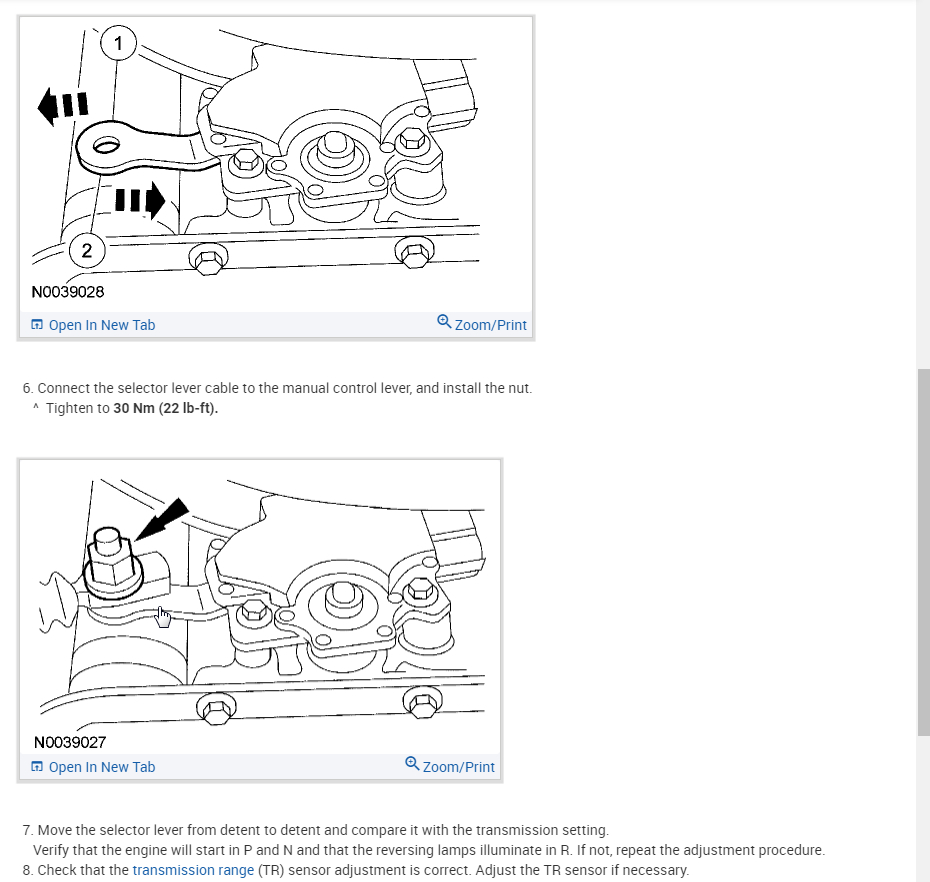The image size is (930, 882).
Task: Click the scrollbar track above the thumb
Action: 923,184
